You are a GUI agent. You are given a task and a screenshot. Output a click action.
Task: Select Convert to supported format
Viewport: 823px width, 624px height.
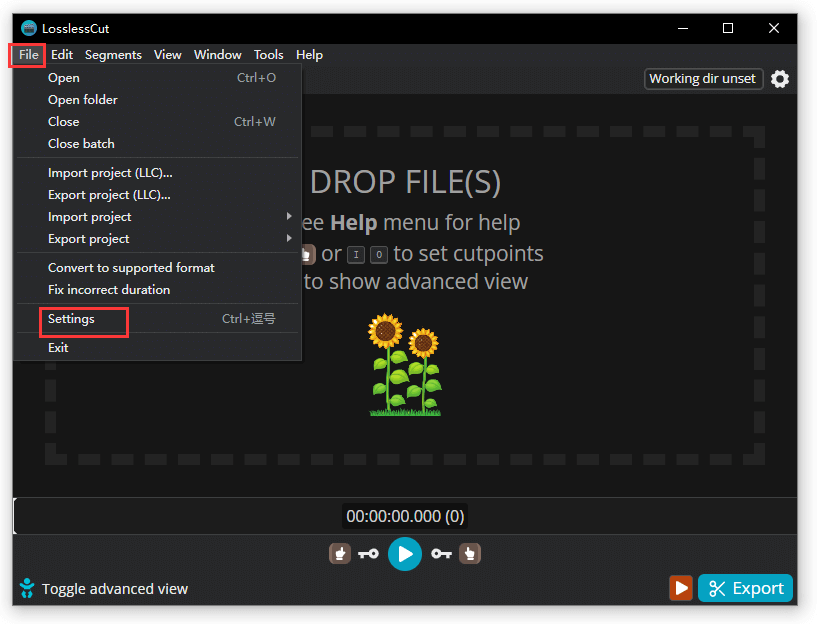[x=131, y=268]
